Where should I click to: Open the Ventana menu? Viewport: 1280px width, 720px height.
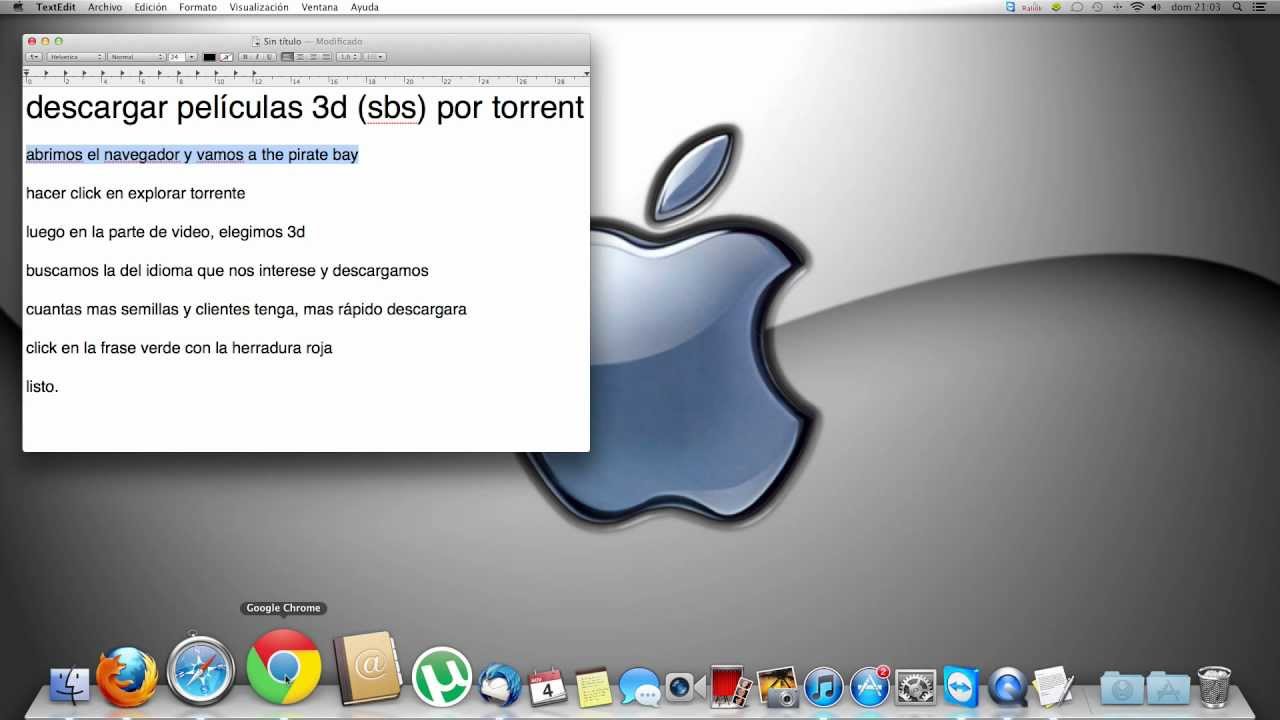320,7
